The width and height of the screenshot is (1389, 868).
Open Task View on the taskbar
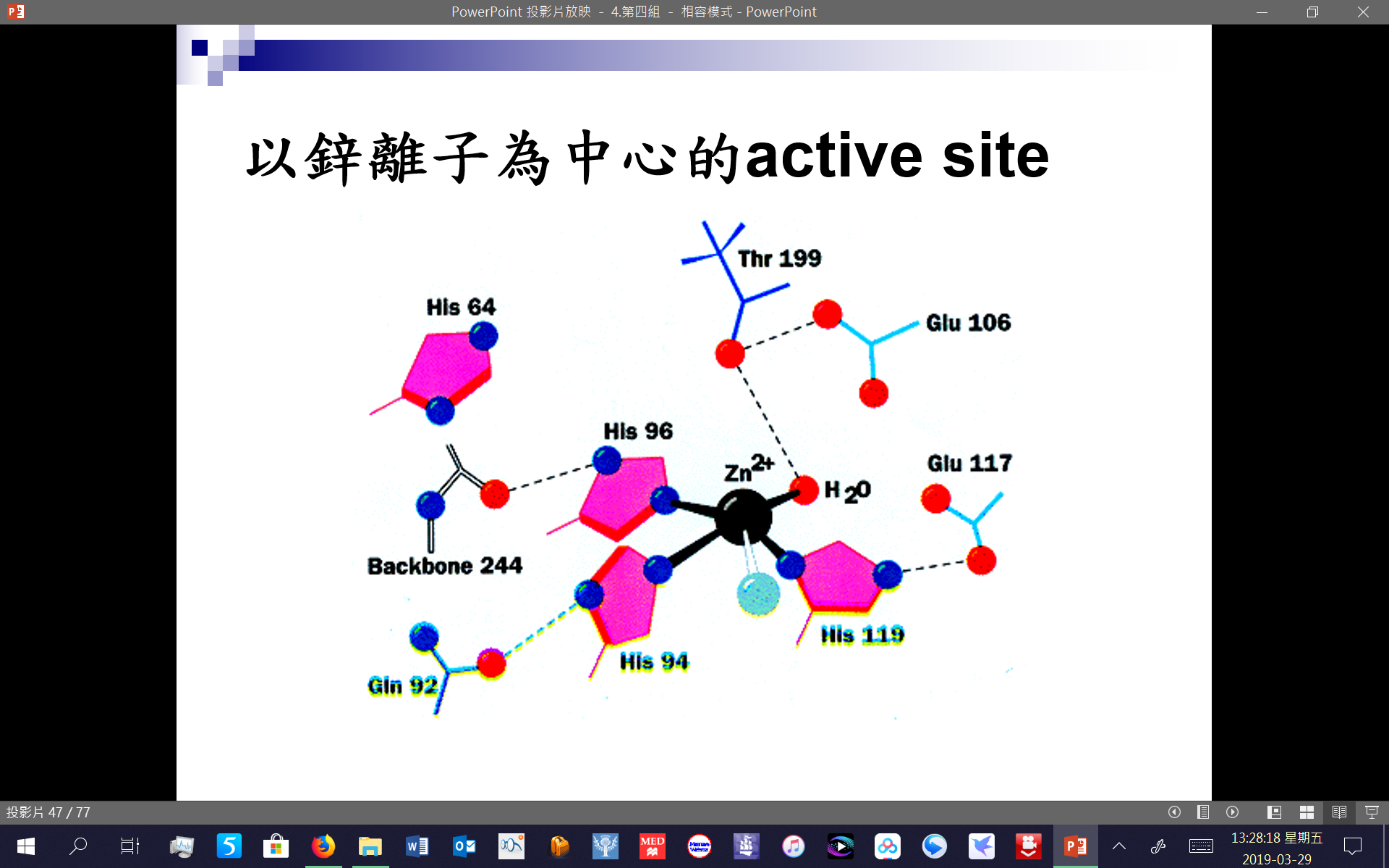tap(129, 846)
